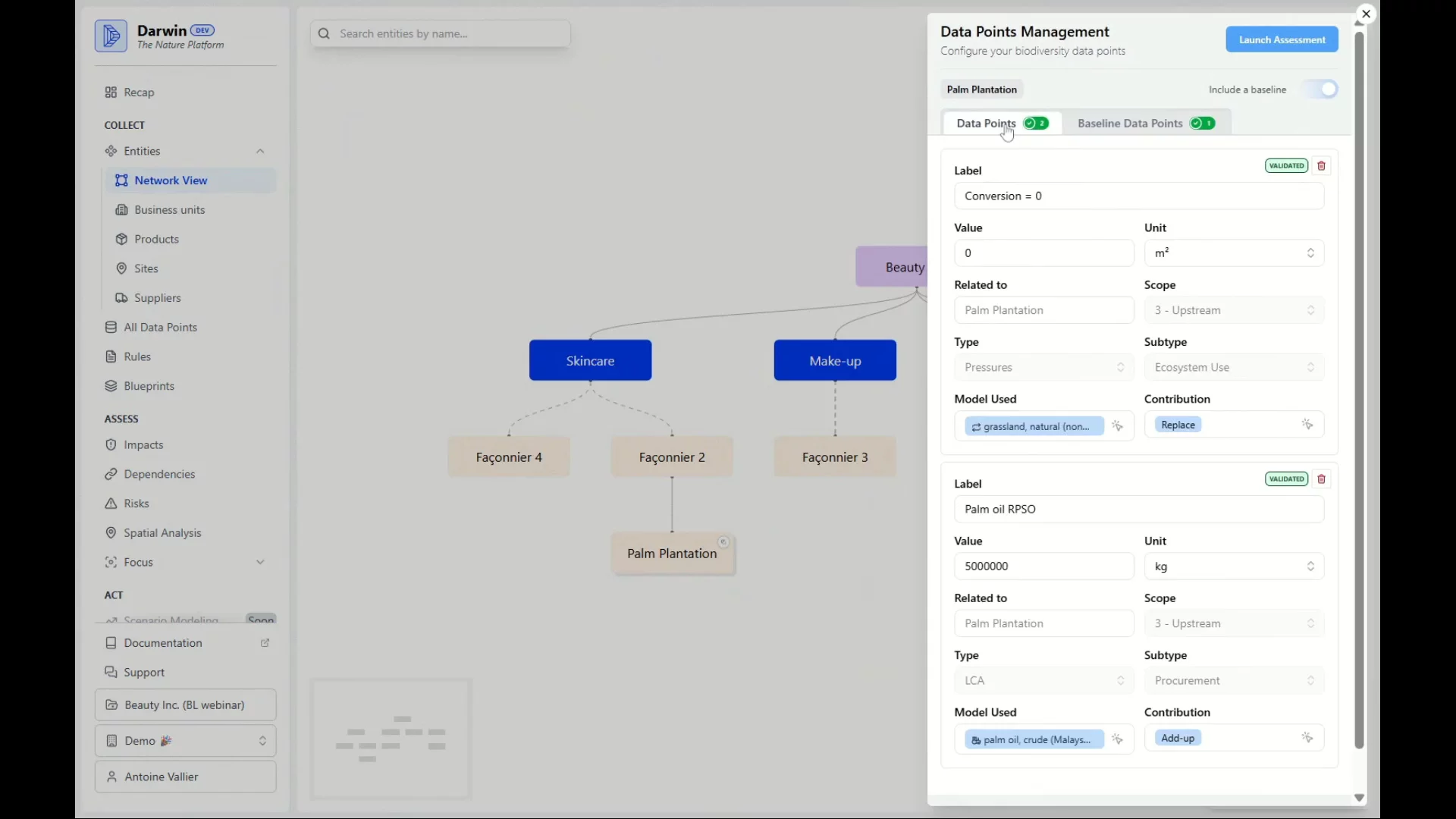Open Spatial Analysis from sidebar
The height and width of the screenshot is (819, 1456).
click(x=162, y=533)
